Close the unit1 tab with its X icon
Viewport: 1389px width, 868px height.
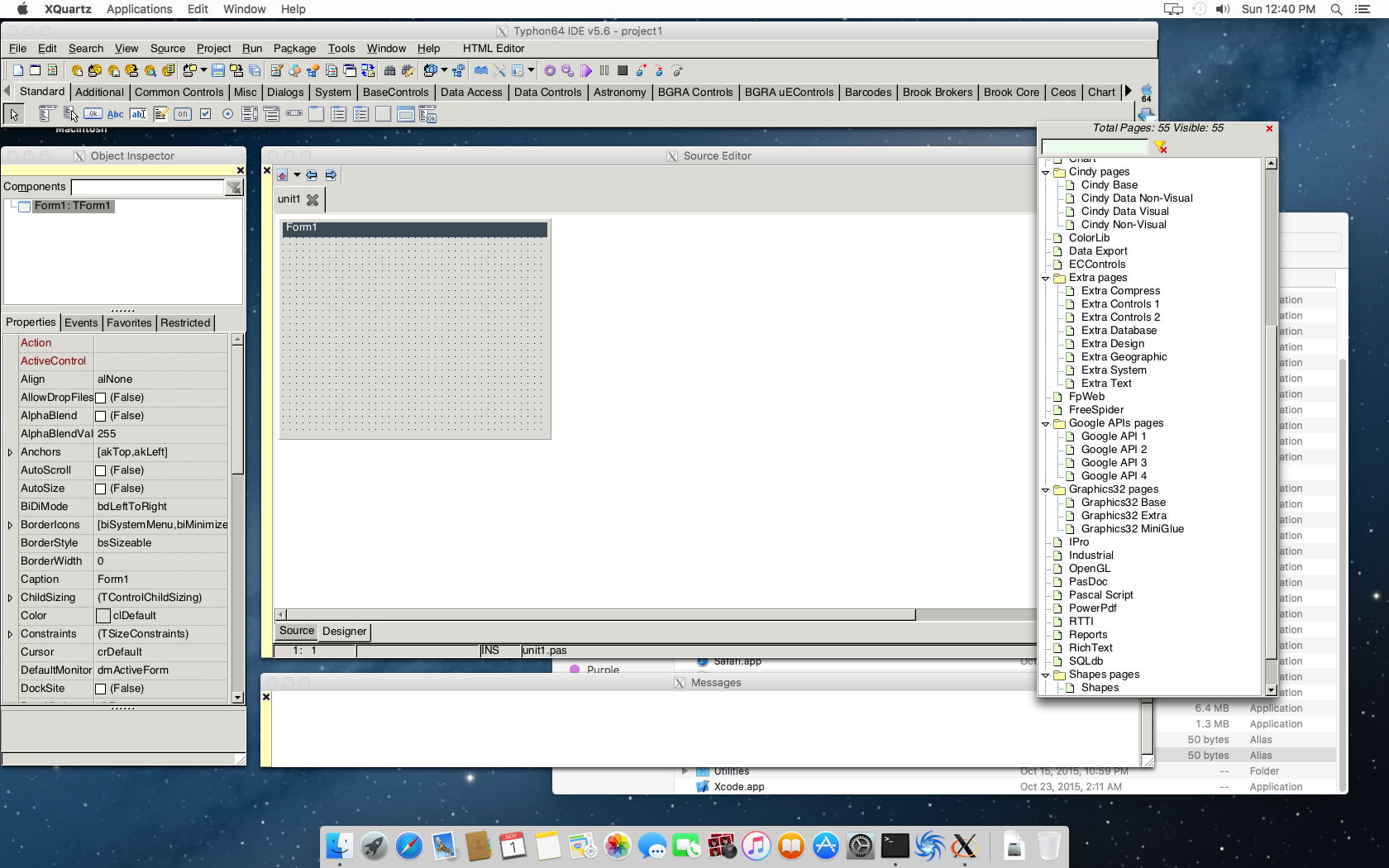coord(313,199)
